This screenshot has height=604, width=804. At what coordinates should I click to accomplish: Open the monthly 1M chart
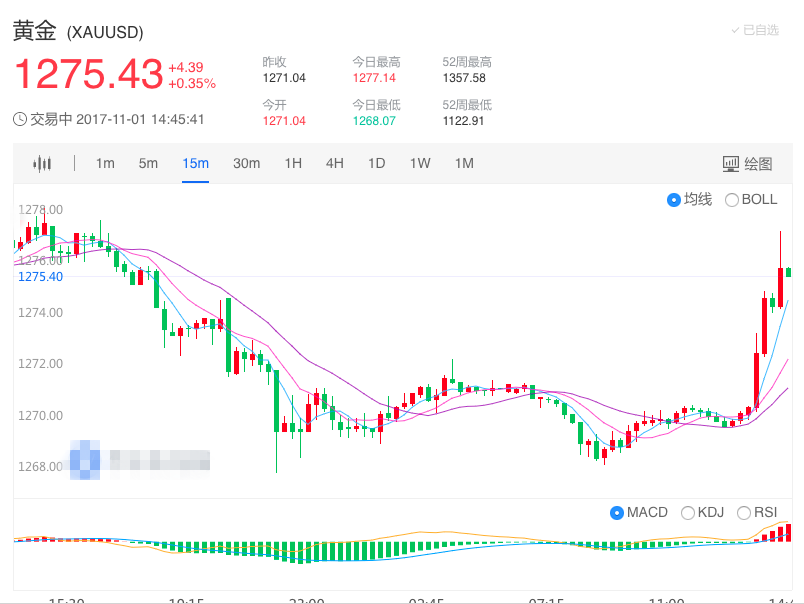coord(463,163)
